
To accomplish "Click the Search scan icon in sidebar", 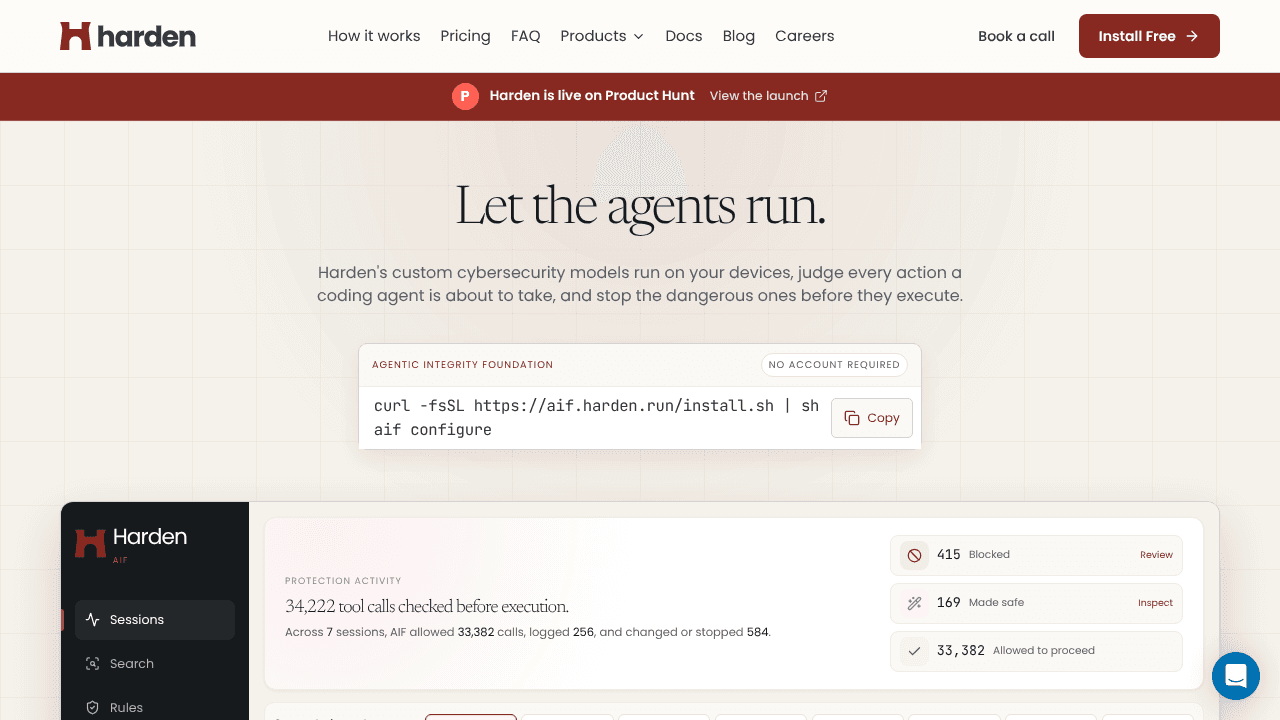I will click(x=93, y=664).
